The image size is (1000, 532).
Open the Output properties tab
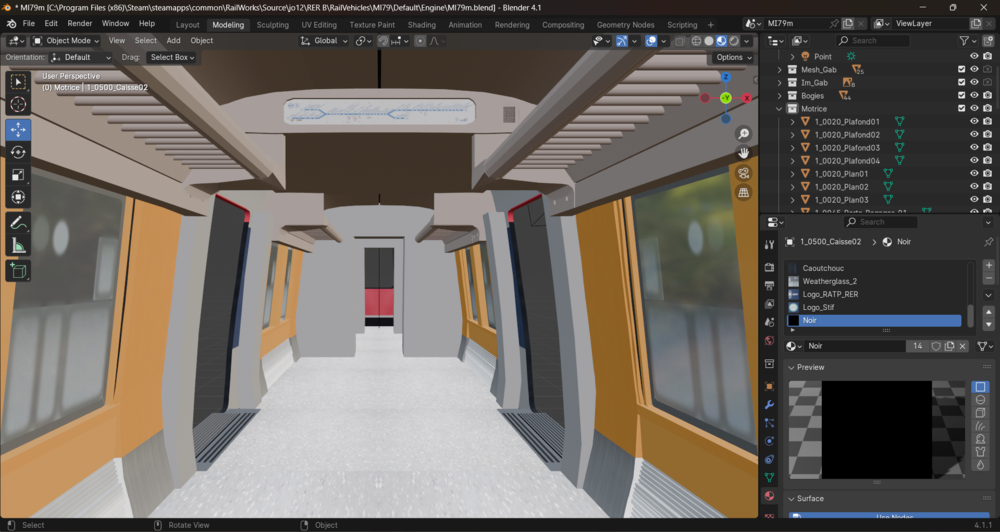click(770, 286)
